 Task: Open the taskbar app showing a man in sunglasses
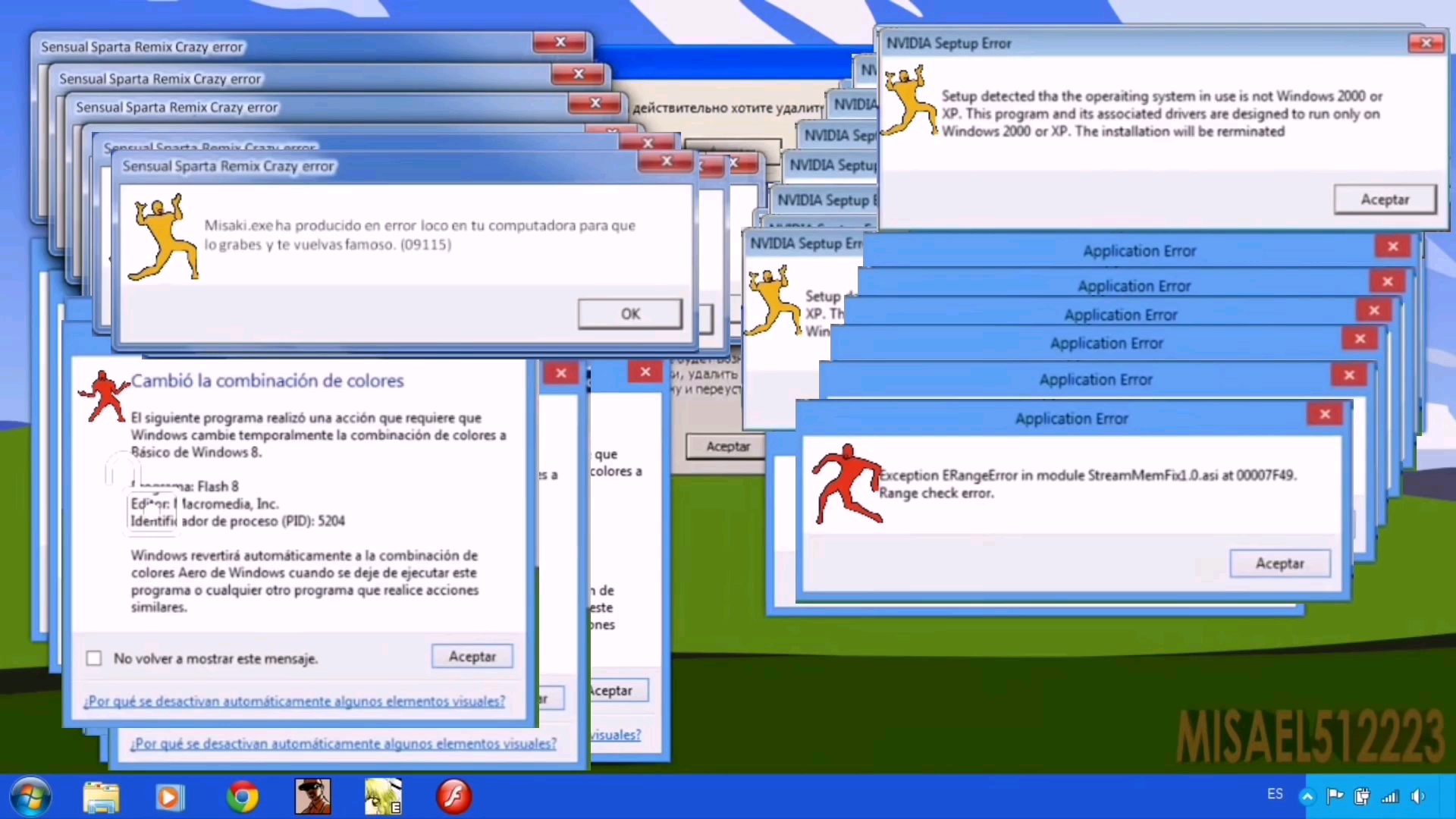tap(312, 797)
